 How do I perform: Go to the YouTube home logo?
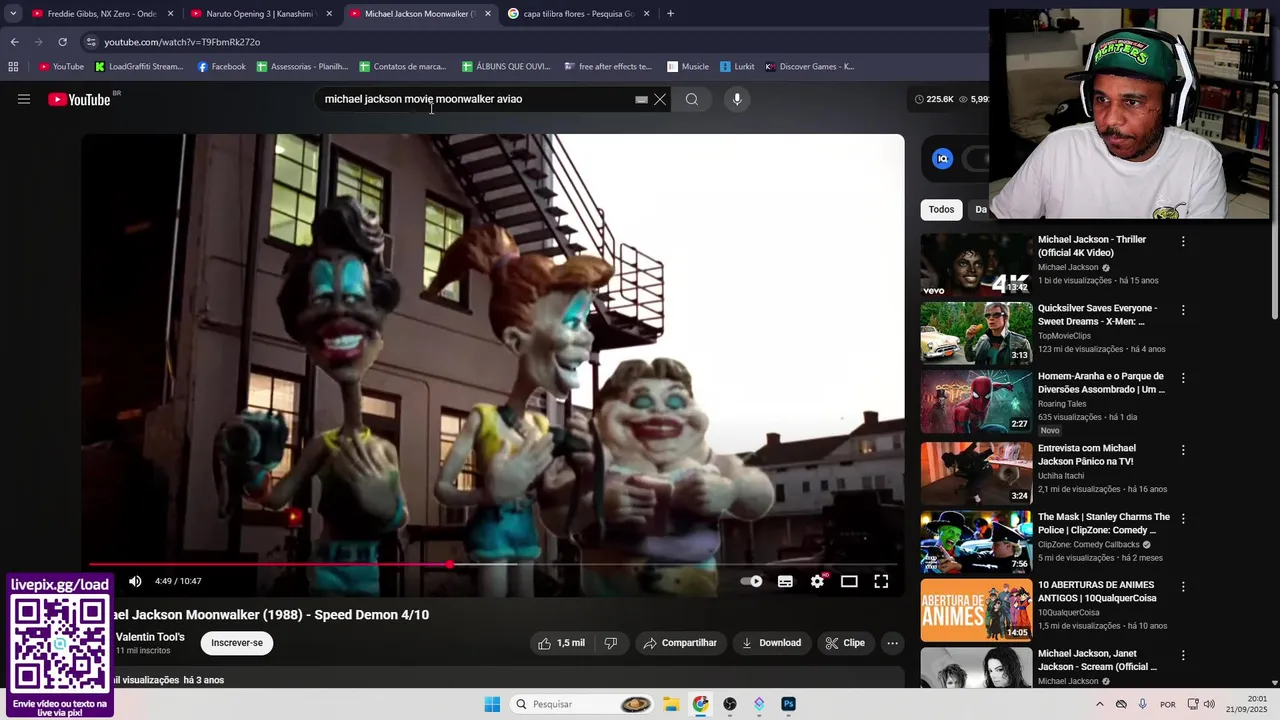point(79,99)
